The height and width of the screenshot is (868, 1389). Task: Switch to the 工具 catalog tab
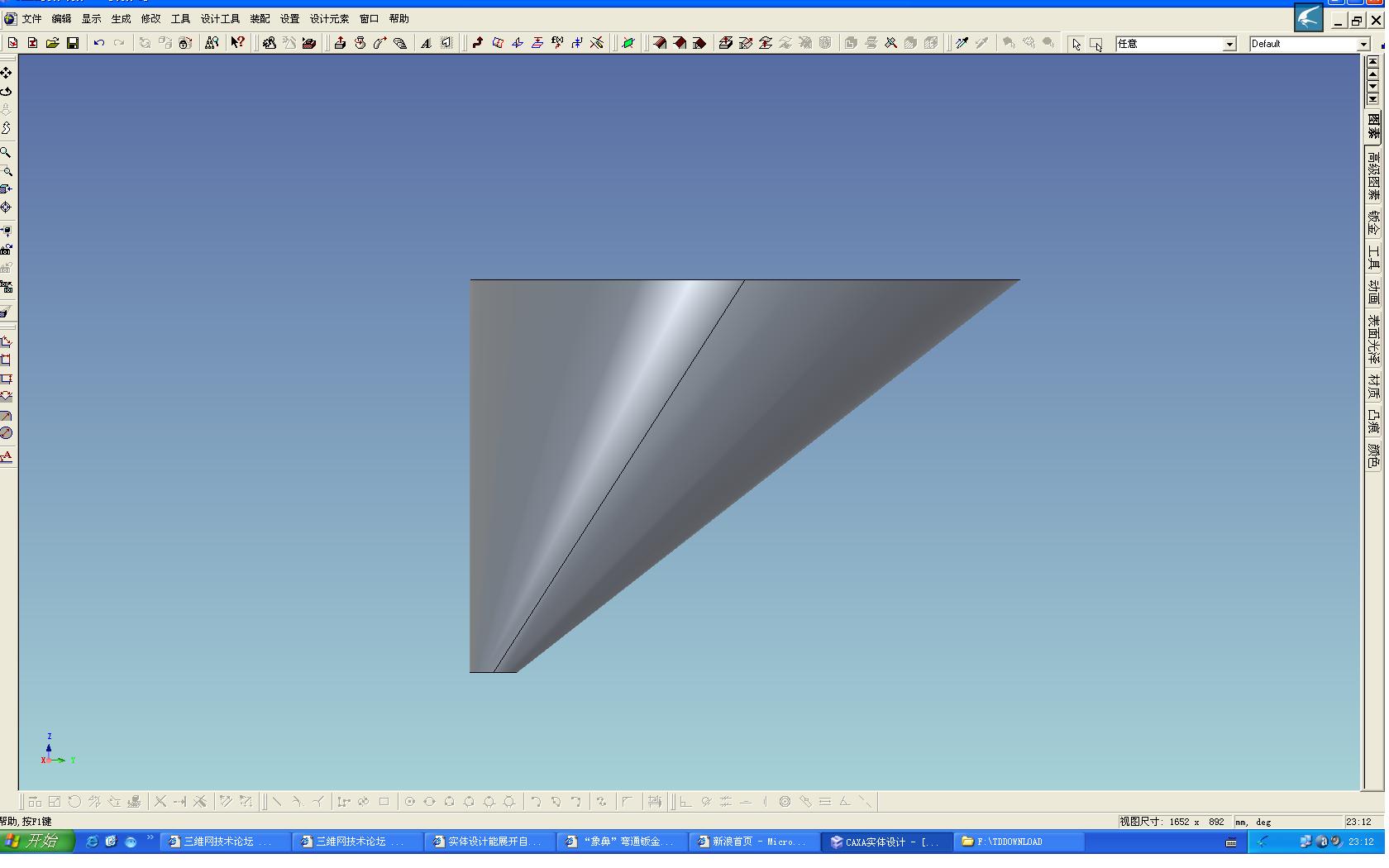[x=1373, y=259]
